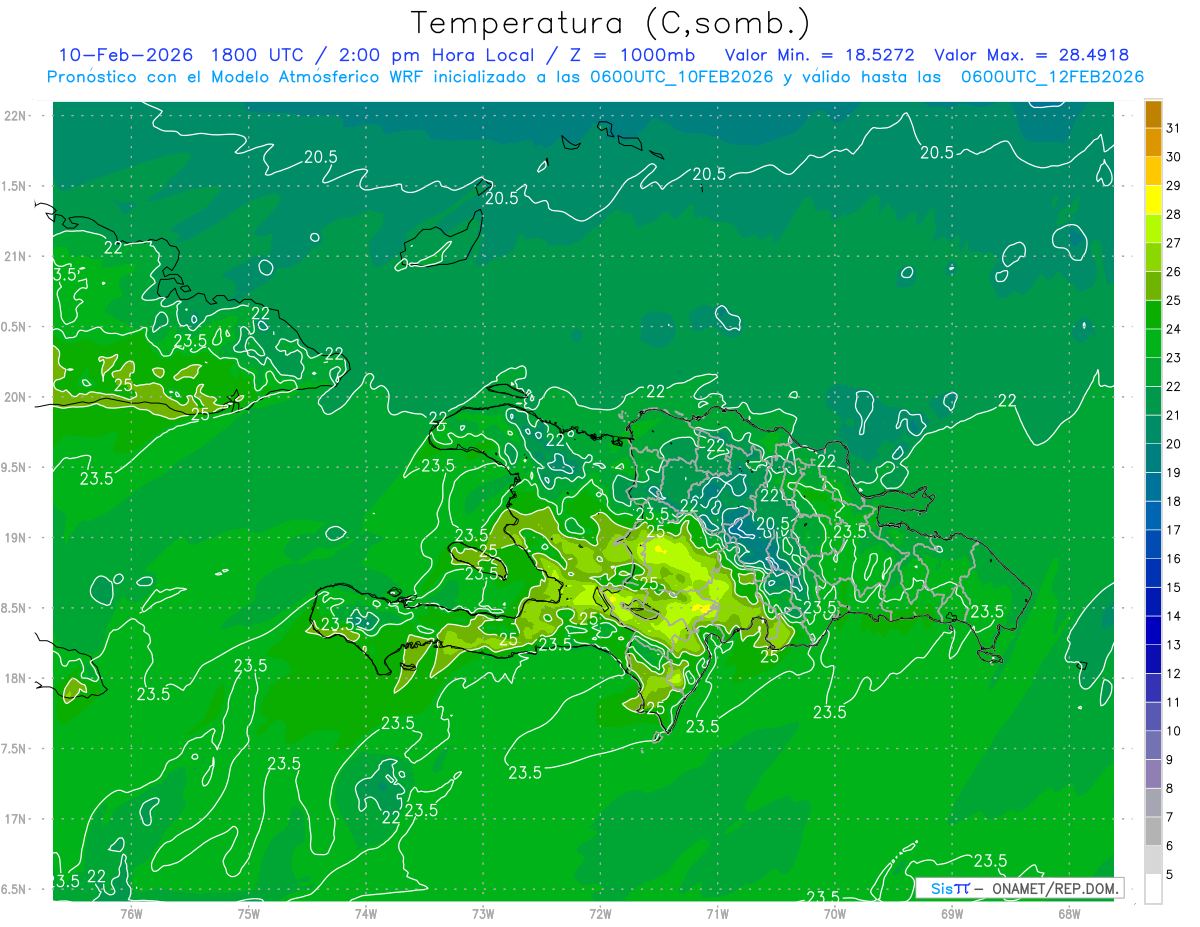The height and width of the screenshot is (927, 1200).
Task: Click the '75W' longitude axis label
Action: pyautogui.click(x=248, y=913)
